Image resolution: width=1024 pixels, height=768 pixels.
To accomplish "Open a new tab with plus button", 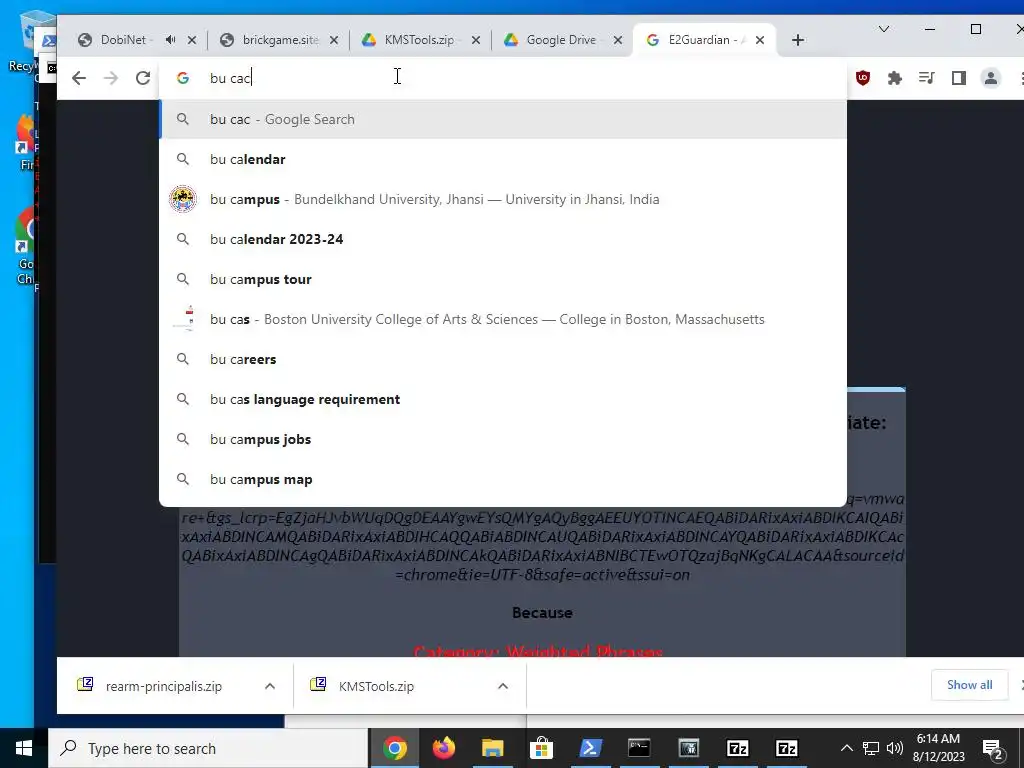I will (797, 40).
